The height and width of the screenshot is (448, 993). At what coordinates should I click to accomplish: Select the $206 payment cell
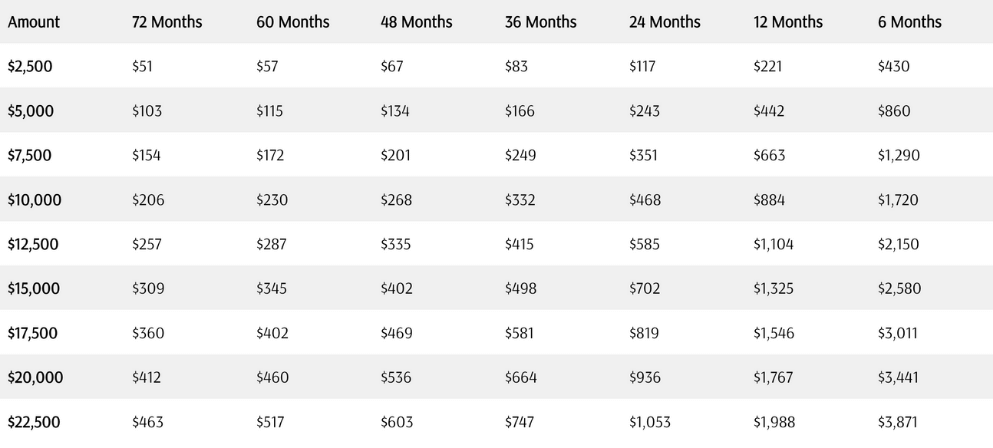tap(148, 200)
